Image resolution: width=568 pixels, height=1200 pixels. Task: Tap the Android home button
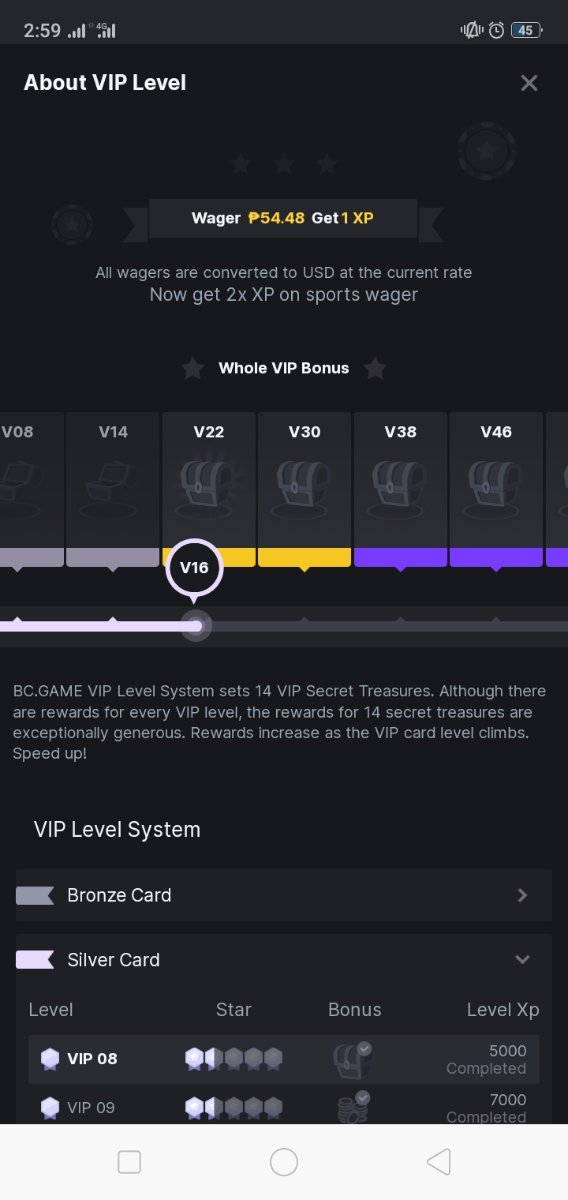(284, 1162)
